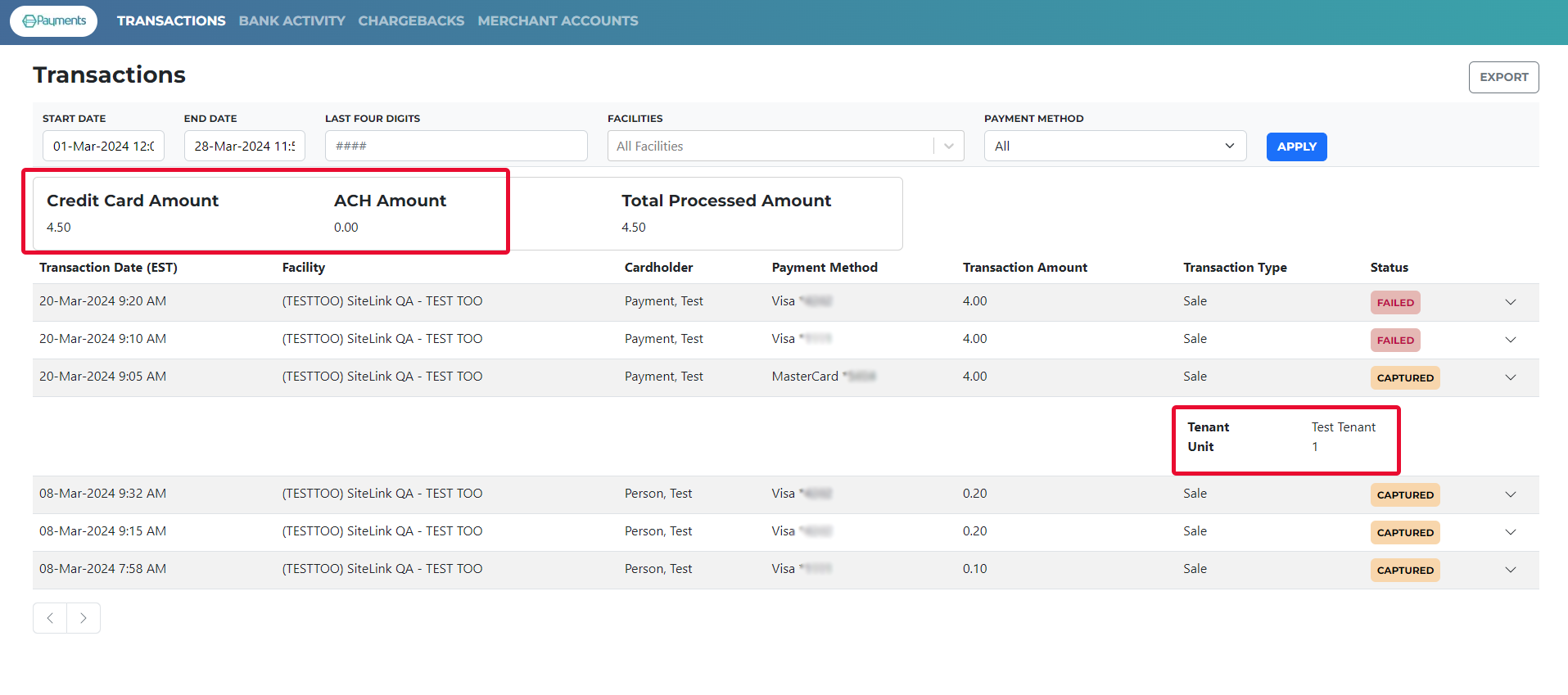The width and height of the screenshot is (1568, 695).
Task: Click FAILED badge on 9:20 AM row
Action: tap(1395, 302)
